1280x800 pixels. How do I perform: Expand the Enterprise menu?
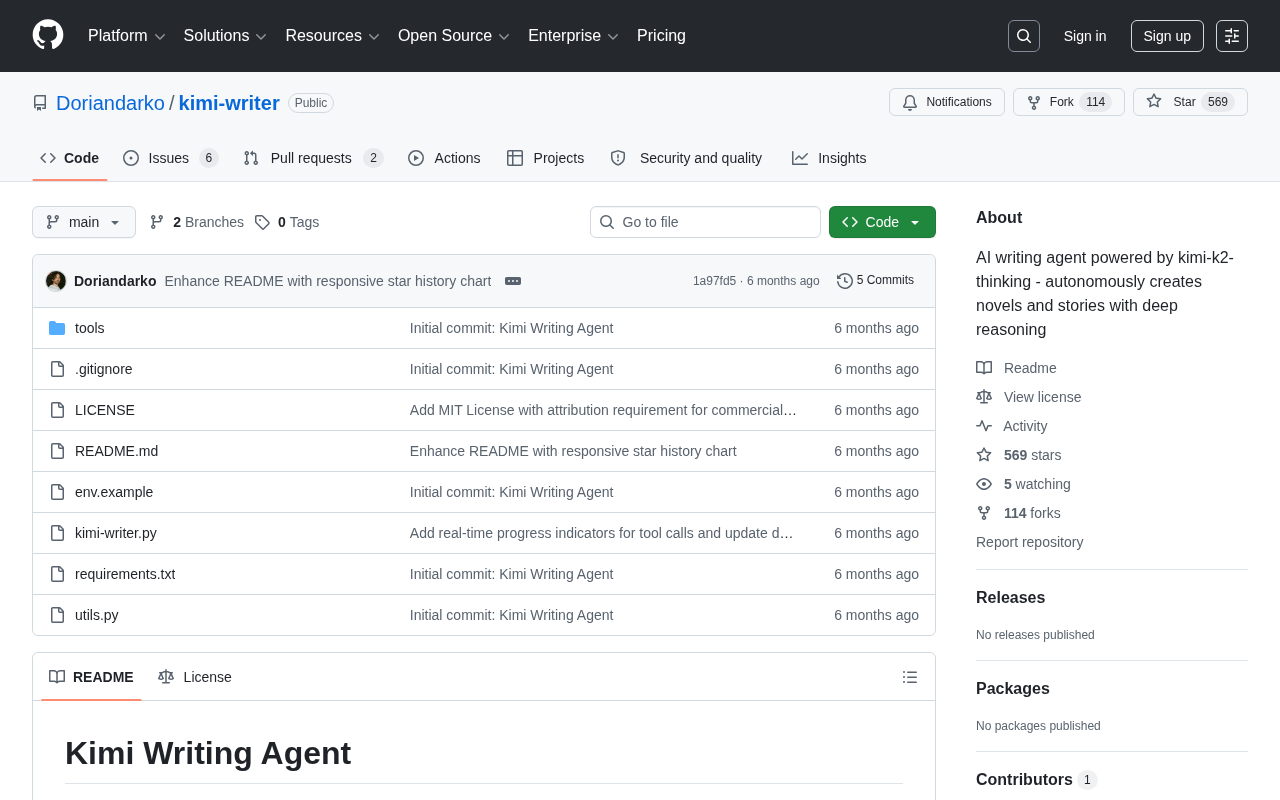pyautogui.click(x=573, y=36)
